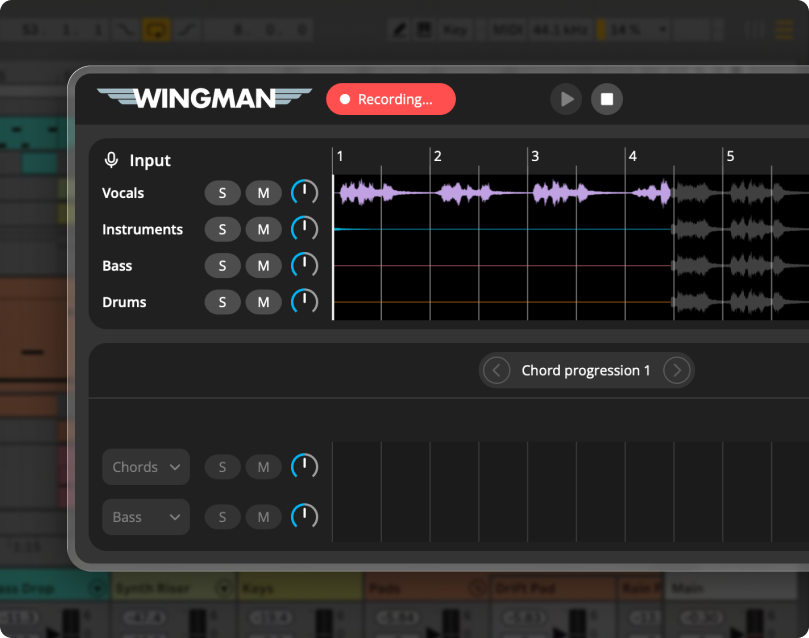Image resolution: width=809 pixels, height=638 pixels.
Task: Solo the output Bass dropdown track
Action: coord(222,517)
